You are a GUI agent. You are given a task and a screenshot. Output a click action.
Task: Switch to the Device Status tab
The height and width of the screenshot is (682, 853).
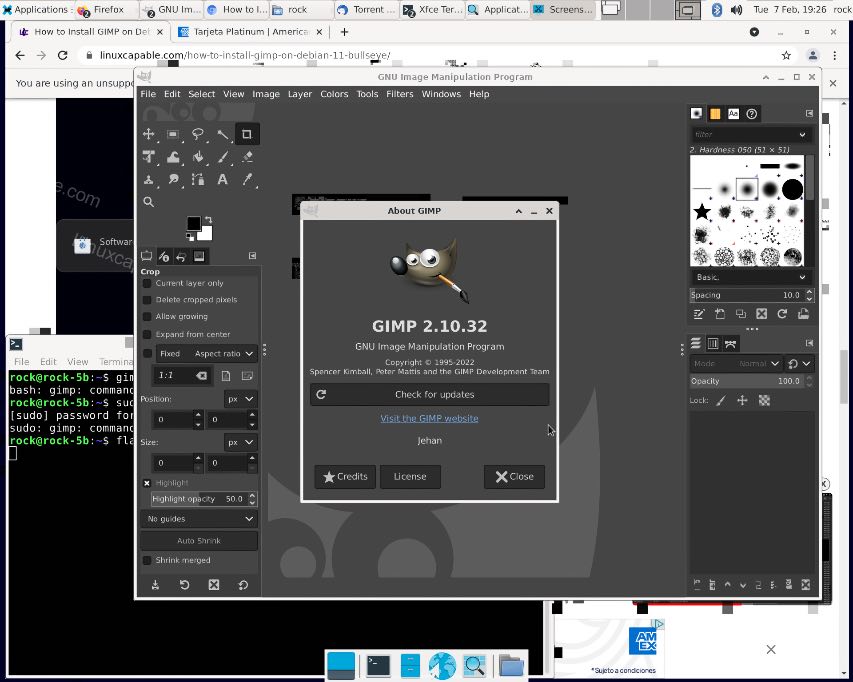pyautogui.click(x=164, y=256)
